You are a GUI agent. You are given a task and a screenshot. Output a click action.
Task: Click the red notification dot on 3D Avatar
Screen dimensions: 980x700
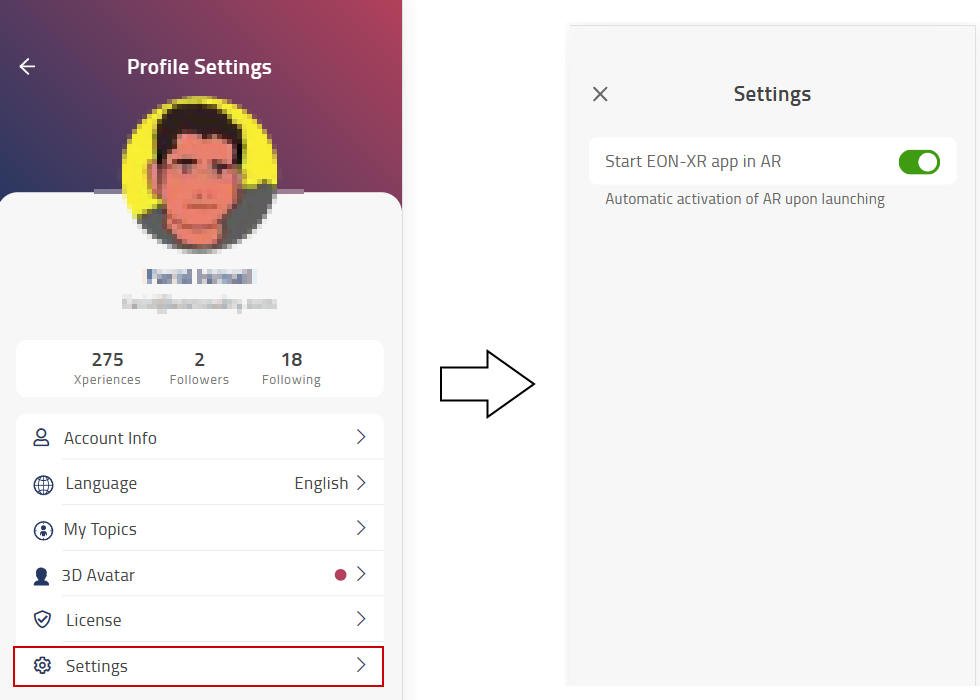click(x=340, y=575)
